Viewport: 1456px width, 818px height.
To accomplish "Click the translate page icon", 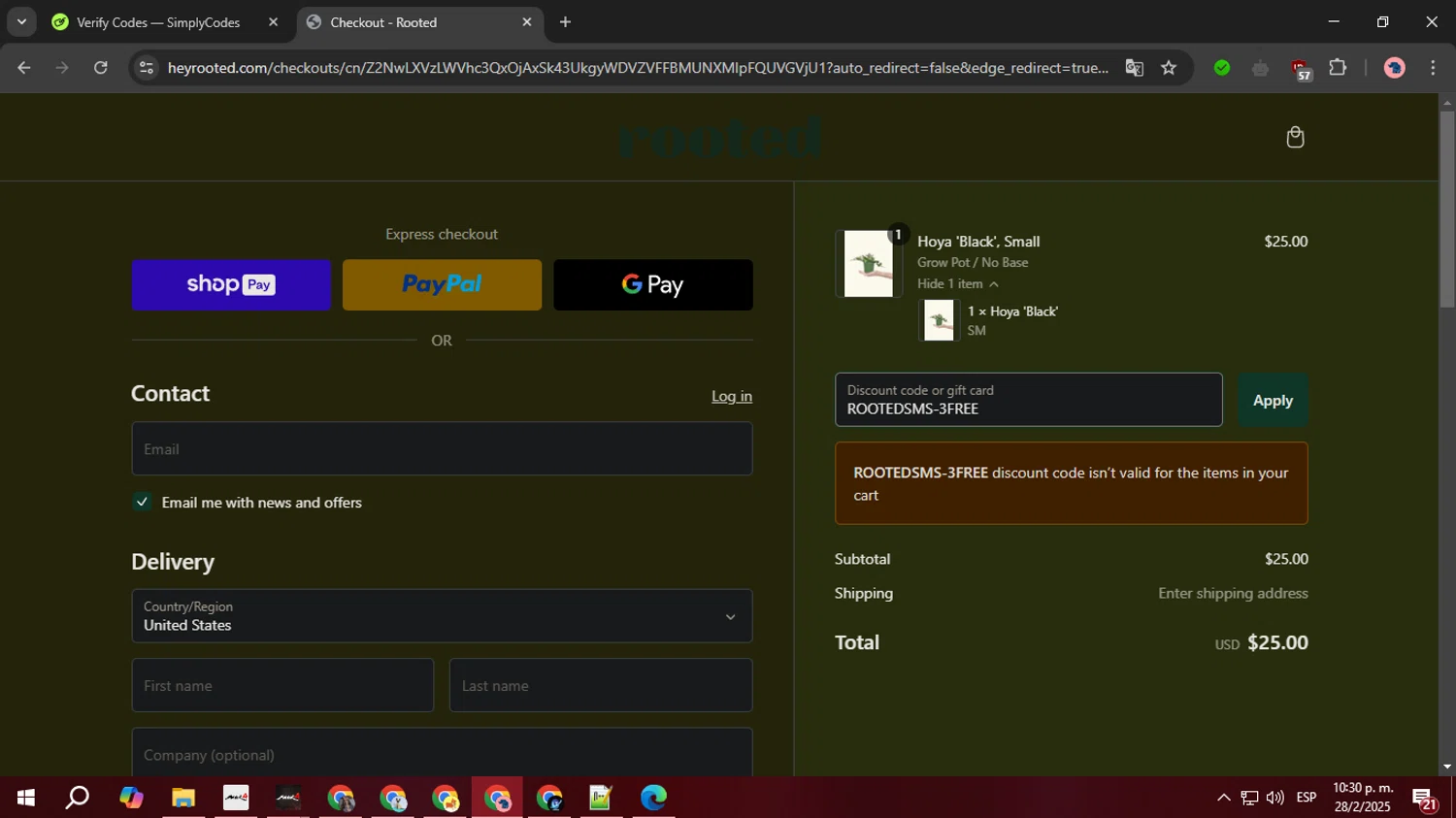I will point(1134,68).
